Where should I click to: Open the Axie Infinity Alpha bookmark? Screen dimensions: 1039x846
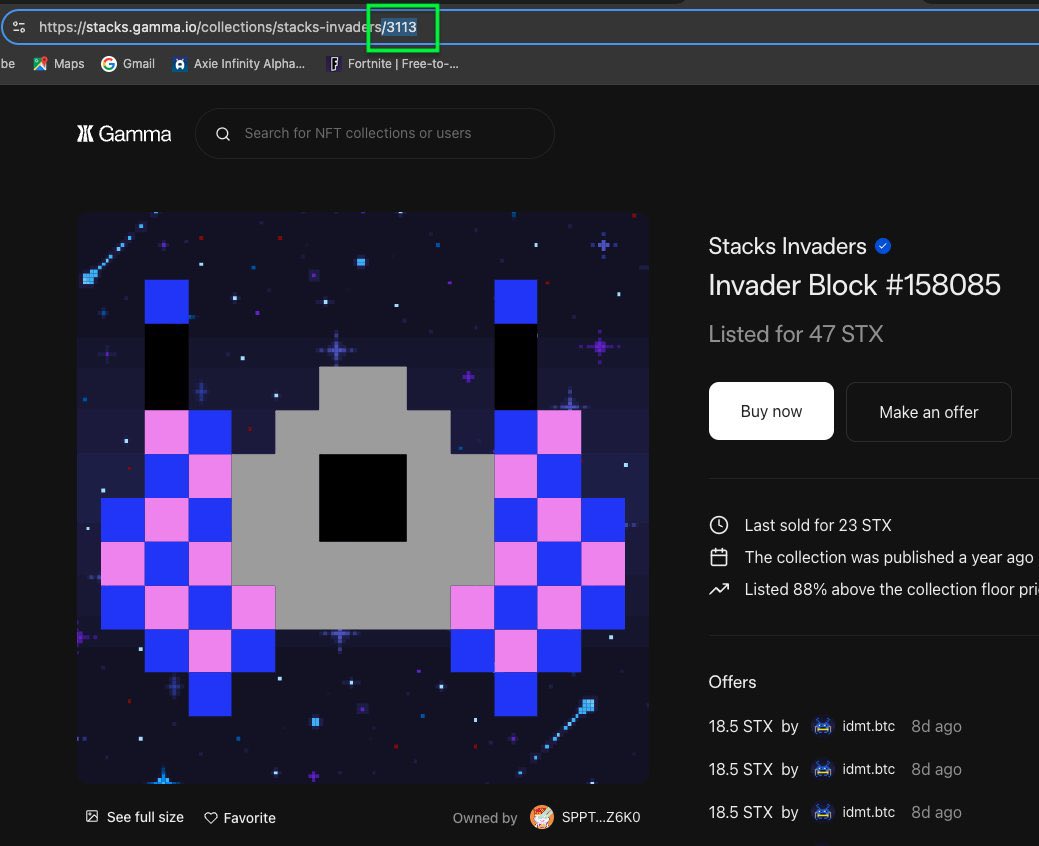pos(239,64)
